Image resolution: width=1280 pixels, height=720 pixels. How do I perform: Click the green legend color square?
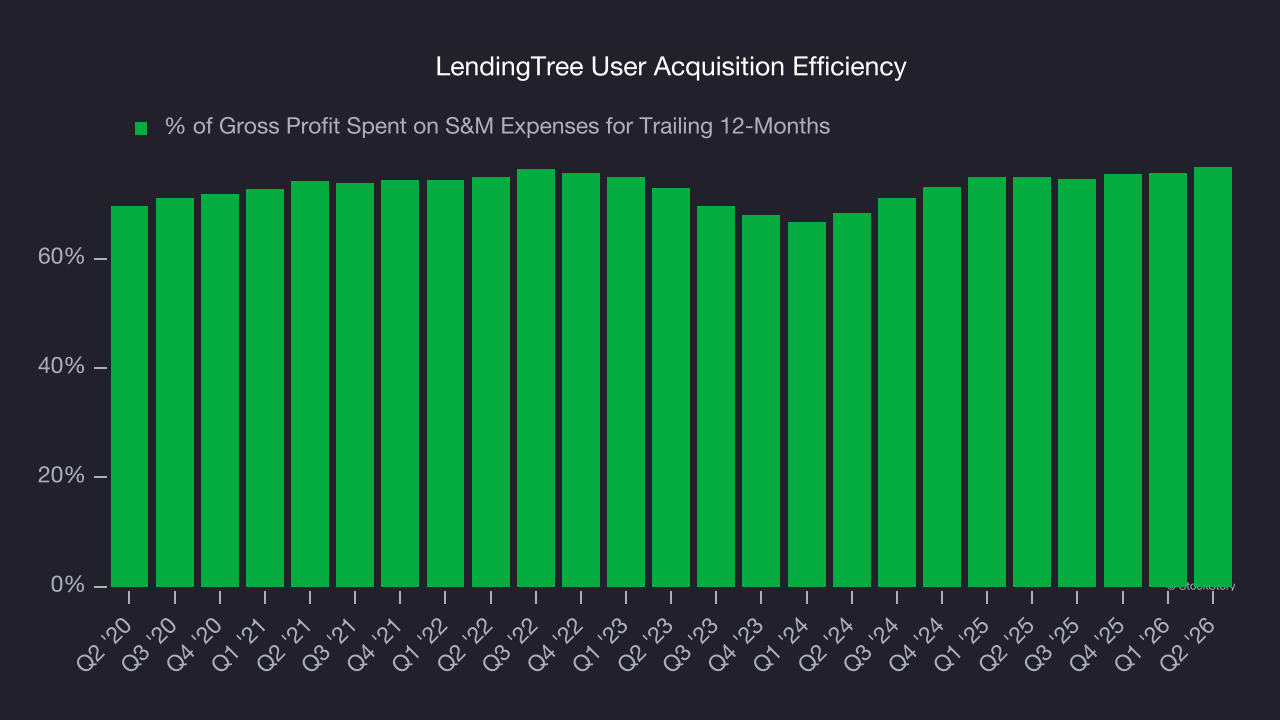pyautogui.click(x=141, y=128)
